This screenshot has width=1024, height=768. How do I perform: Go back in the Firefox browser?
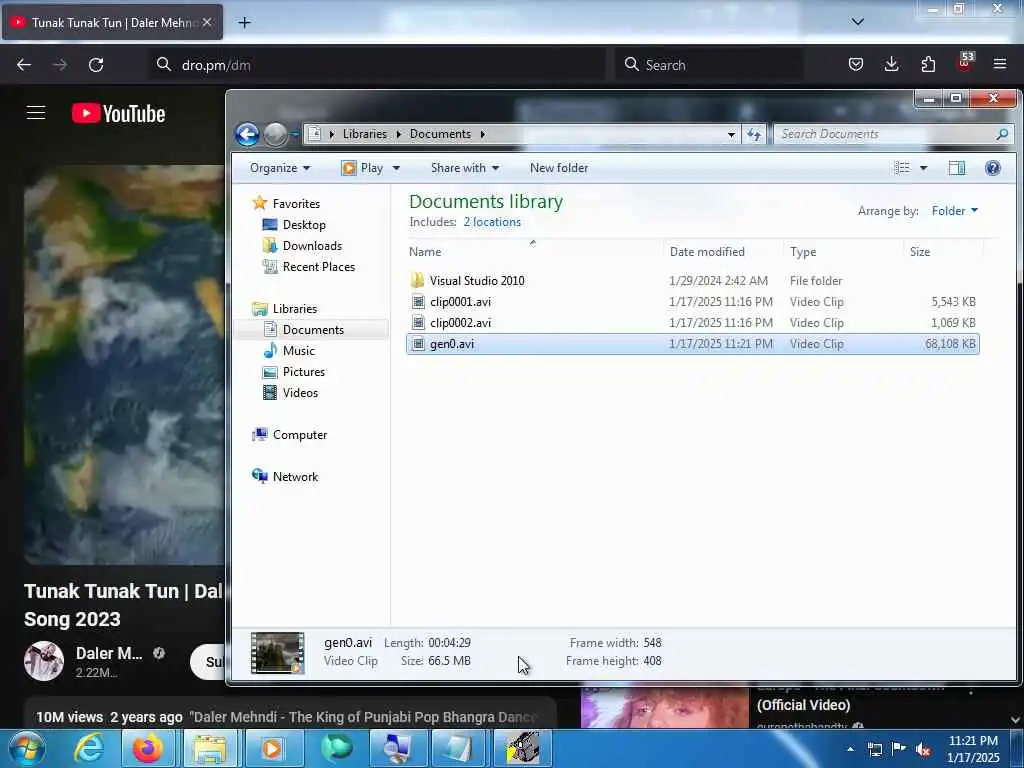[24, 65]
